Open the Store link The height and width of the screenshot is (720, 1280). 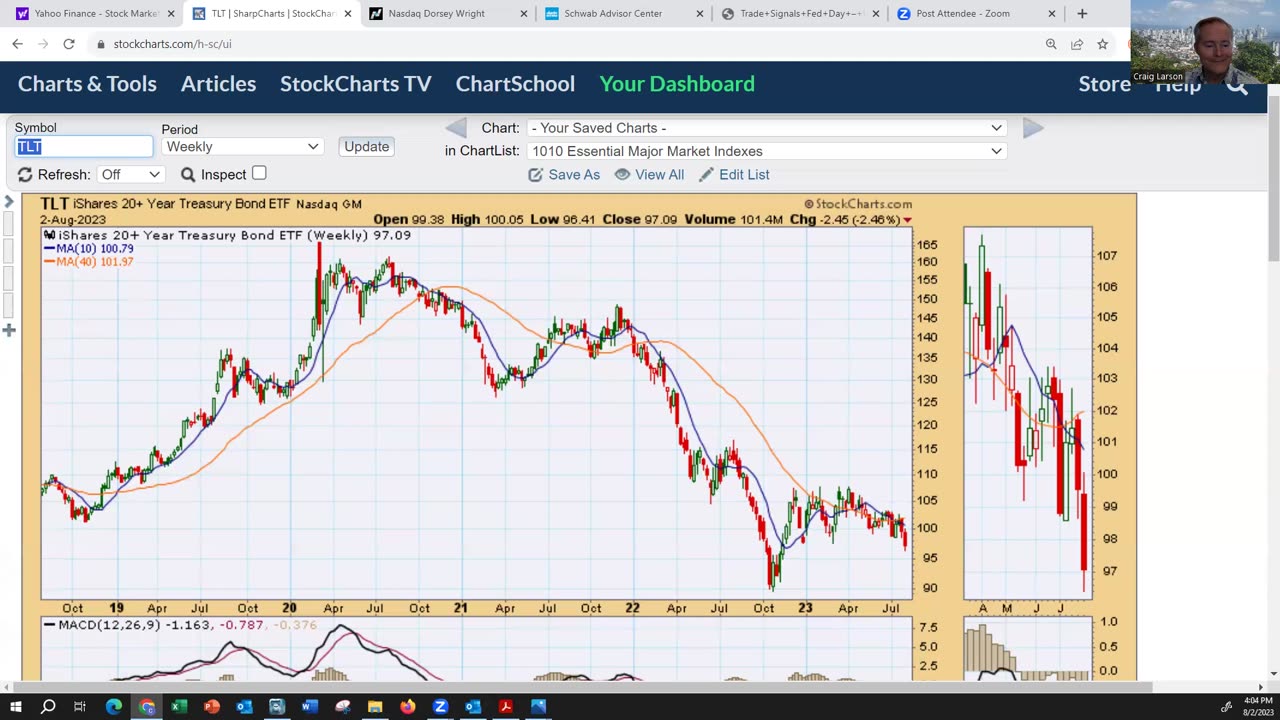point(1104,84)
